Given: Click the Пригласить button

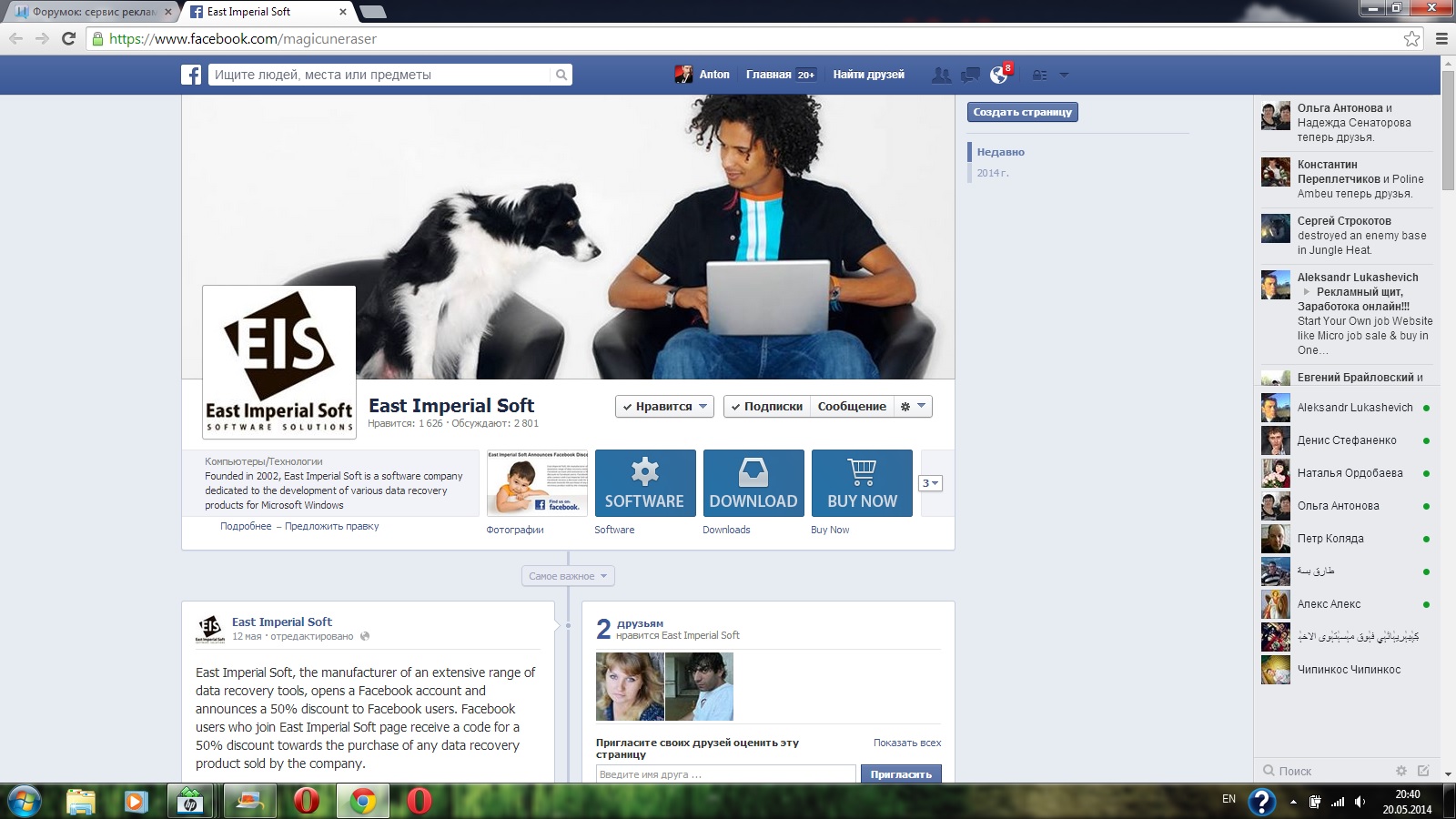Looking at the screenshot, I should pyautogui.click(x=901, y=774).
